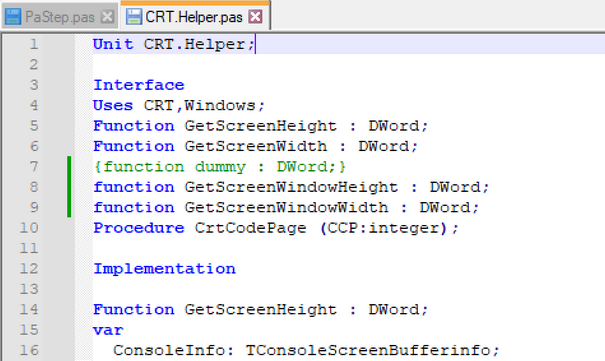Click the commented 'dummy' function line
605x361 pixels.
coord(220,167)
